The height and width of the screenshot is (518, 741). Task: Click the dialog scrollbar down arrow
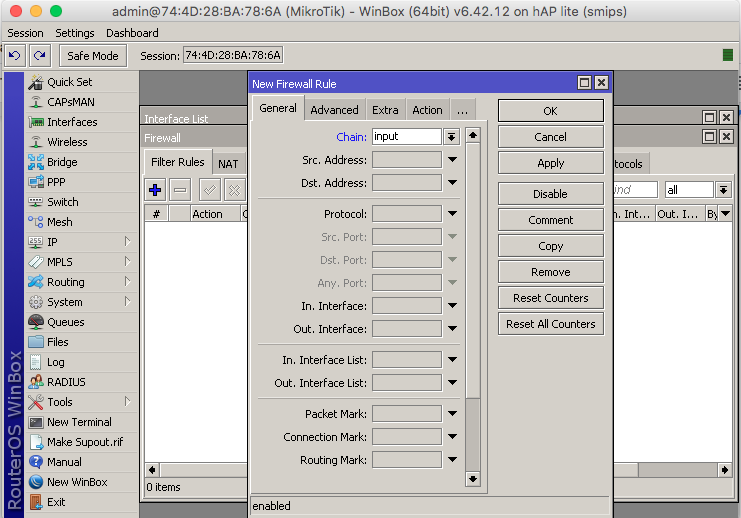pyautogui.click(x=473, y=479)
